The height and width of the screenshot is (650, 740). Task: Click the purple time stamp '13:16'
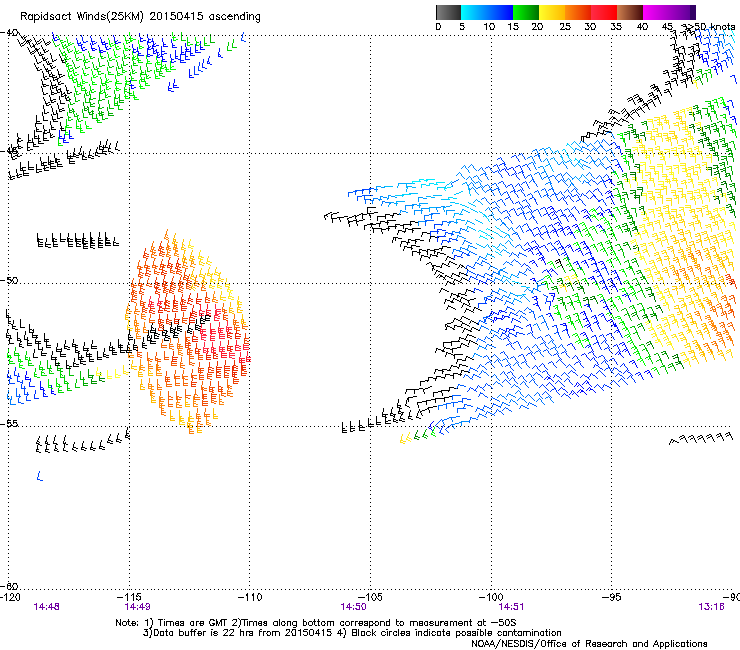click(711, 607)
